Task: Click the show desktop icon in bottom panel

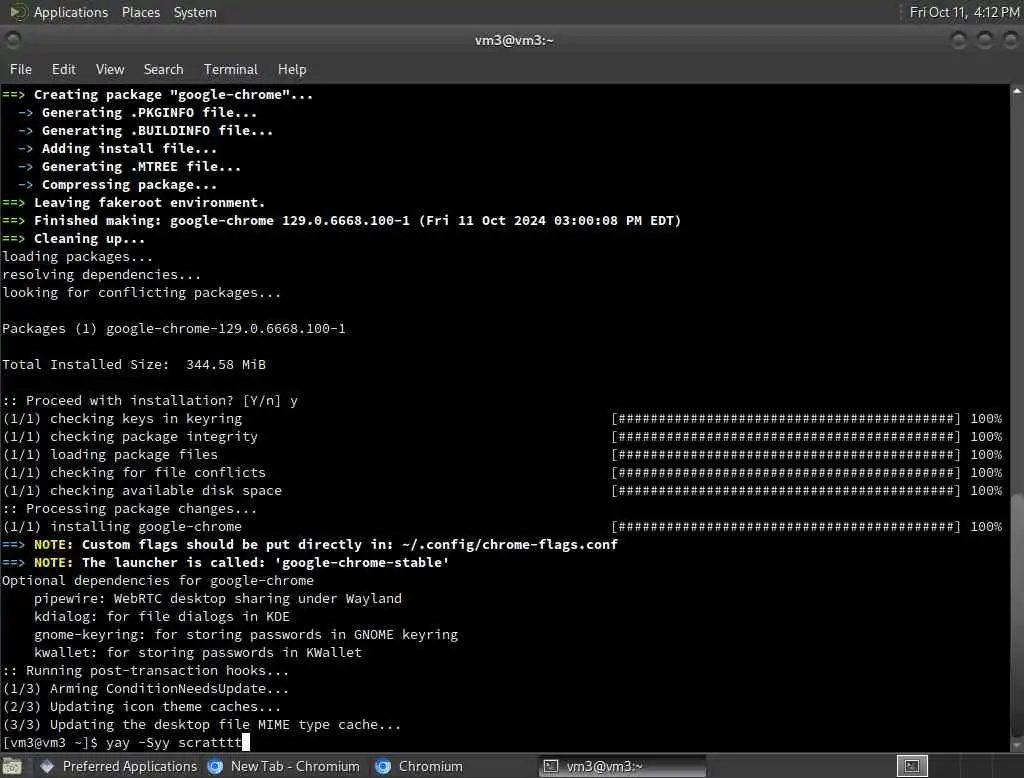Action: [12, 766]
